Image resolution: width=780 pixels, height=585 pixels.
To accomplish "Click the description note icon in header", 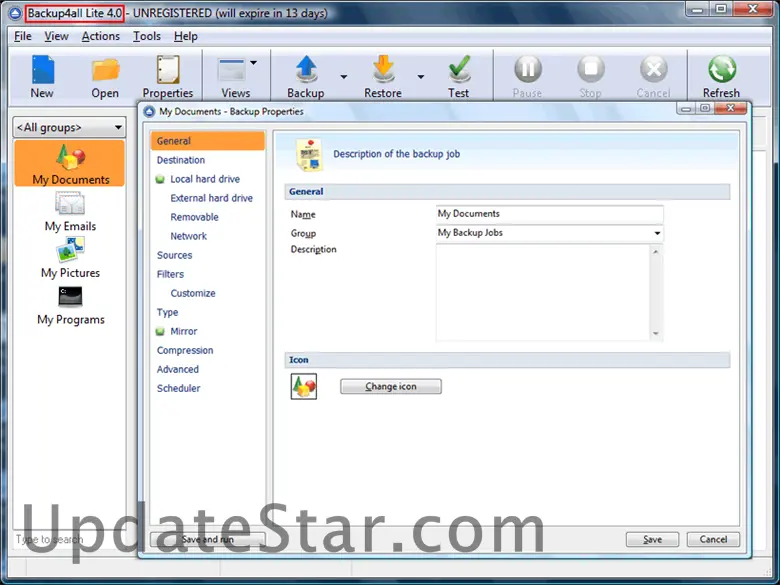I will (x=309, y=155).
